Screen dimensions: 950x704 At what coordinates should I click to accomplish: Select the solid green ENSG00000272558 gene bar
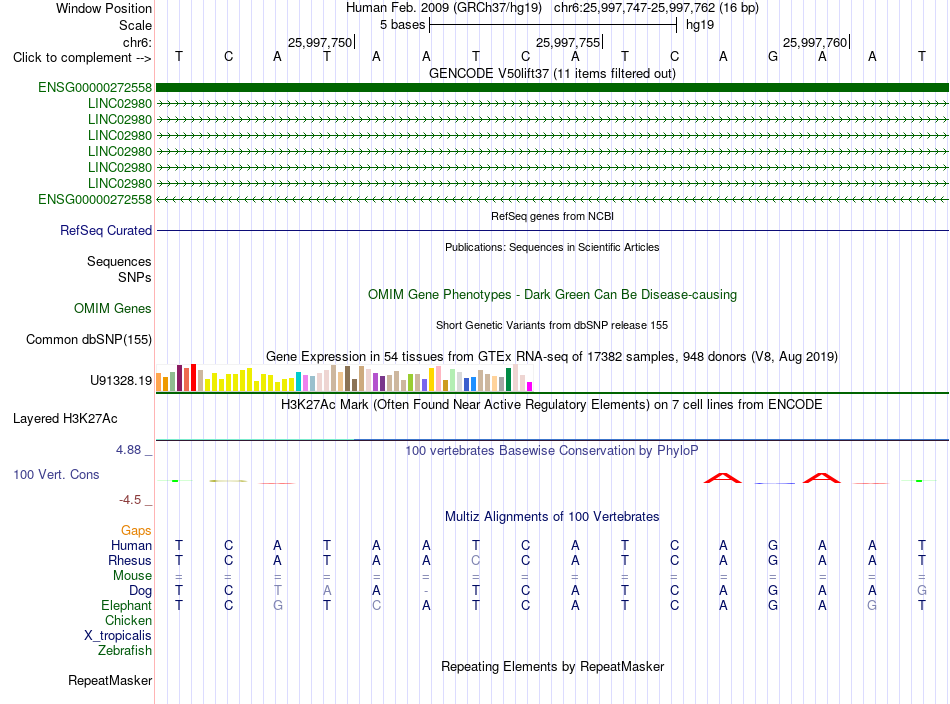coord(552,88)
